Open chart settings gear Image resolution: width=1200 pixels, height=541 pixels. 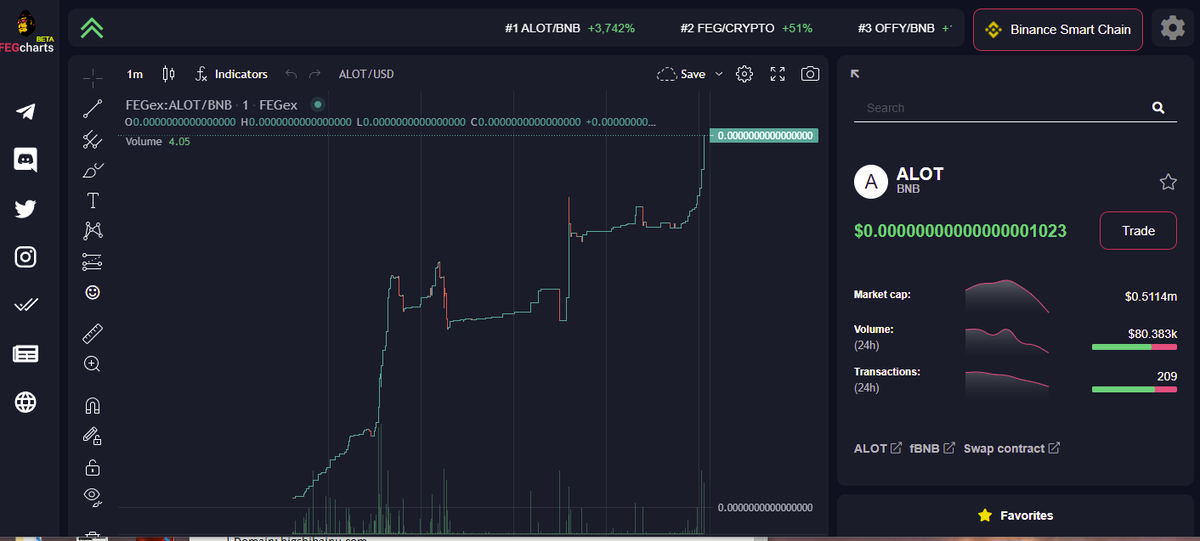(x=744, y=74)
